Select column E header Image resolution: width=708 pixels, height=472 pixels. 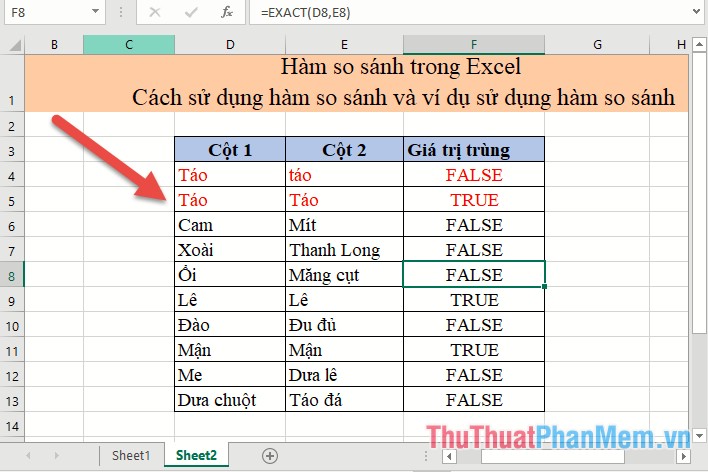tap(345, 45)
